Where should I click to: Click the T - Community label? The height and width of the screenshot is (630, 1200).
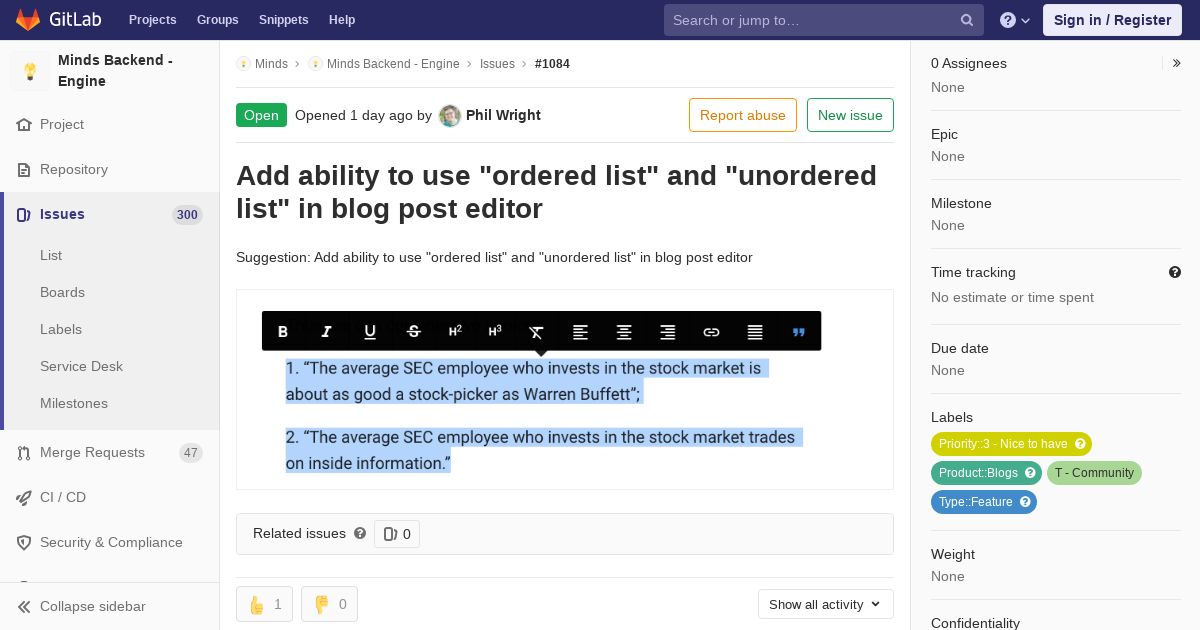(1094, 473)
